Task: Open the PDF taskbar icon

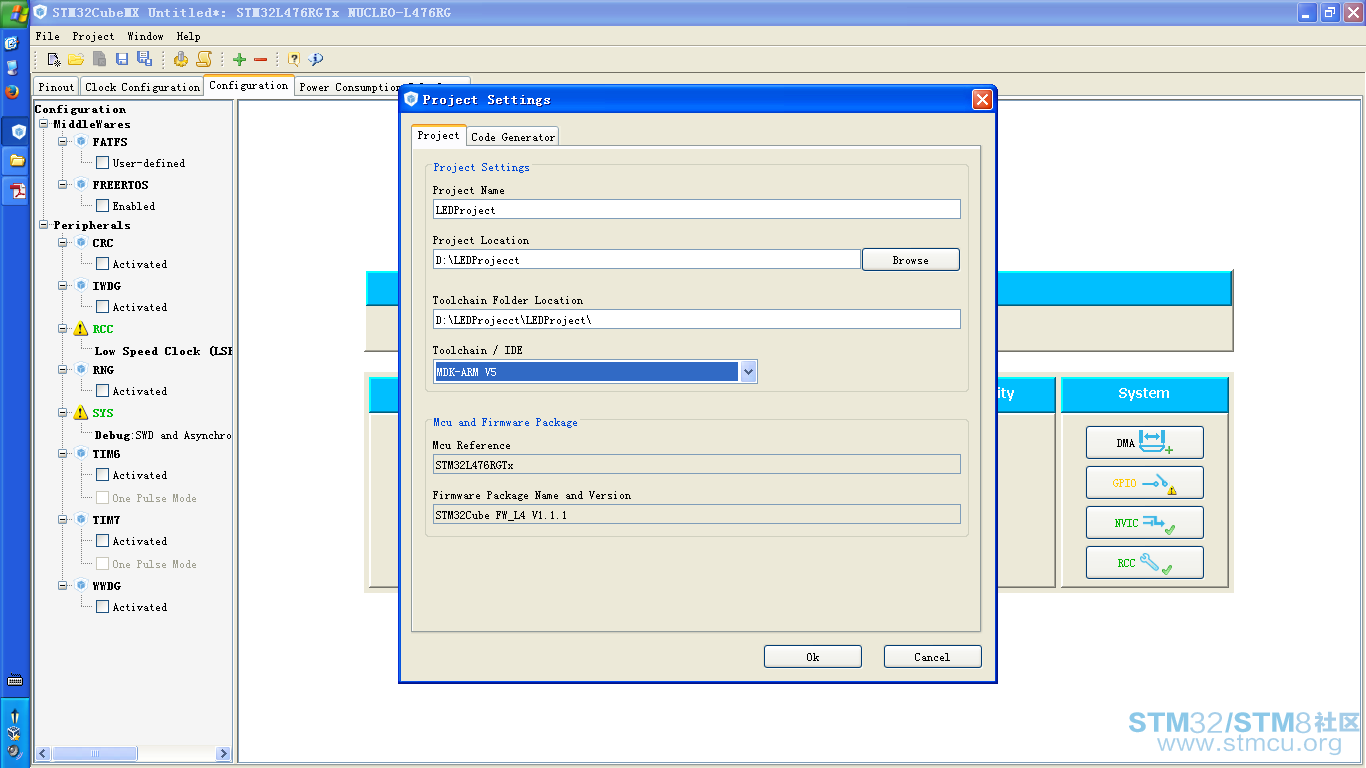Action: click(x=16, y=190)
